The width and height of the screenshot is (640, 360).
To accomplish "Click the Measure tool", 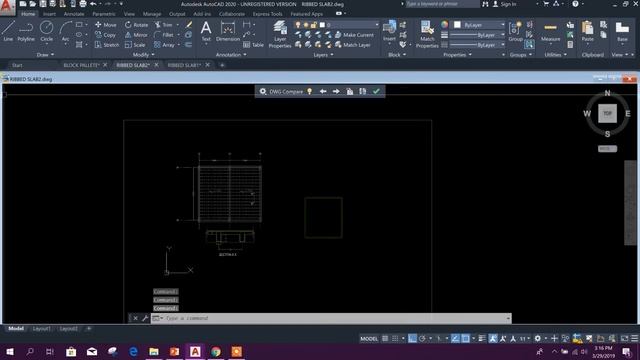I will pyautogui.click(x=551, y=31).
